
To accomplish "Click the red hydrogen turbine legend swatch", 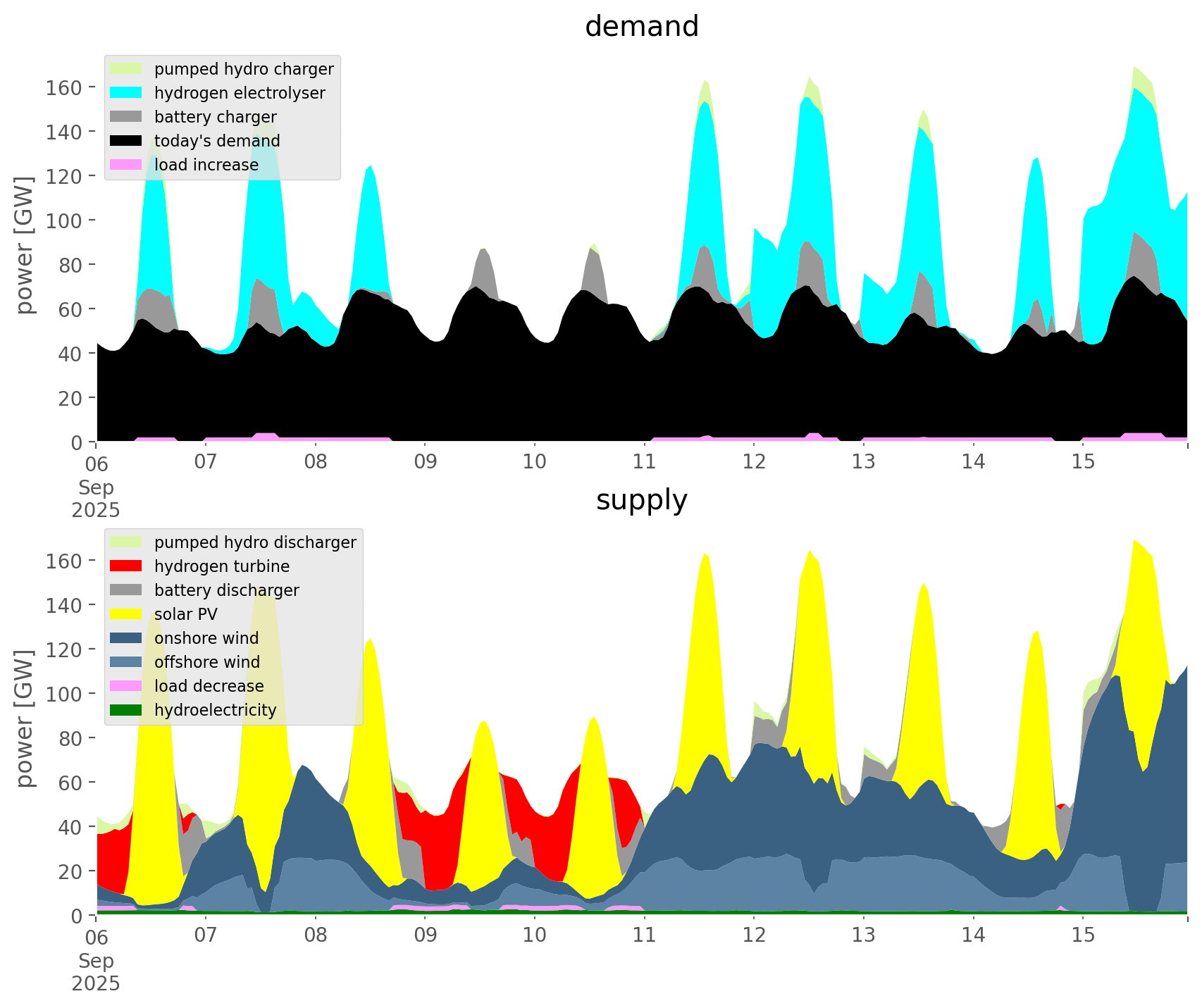I will click(x=127, y=566).
